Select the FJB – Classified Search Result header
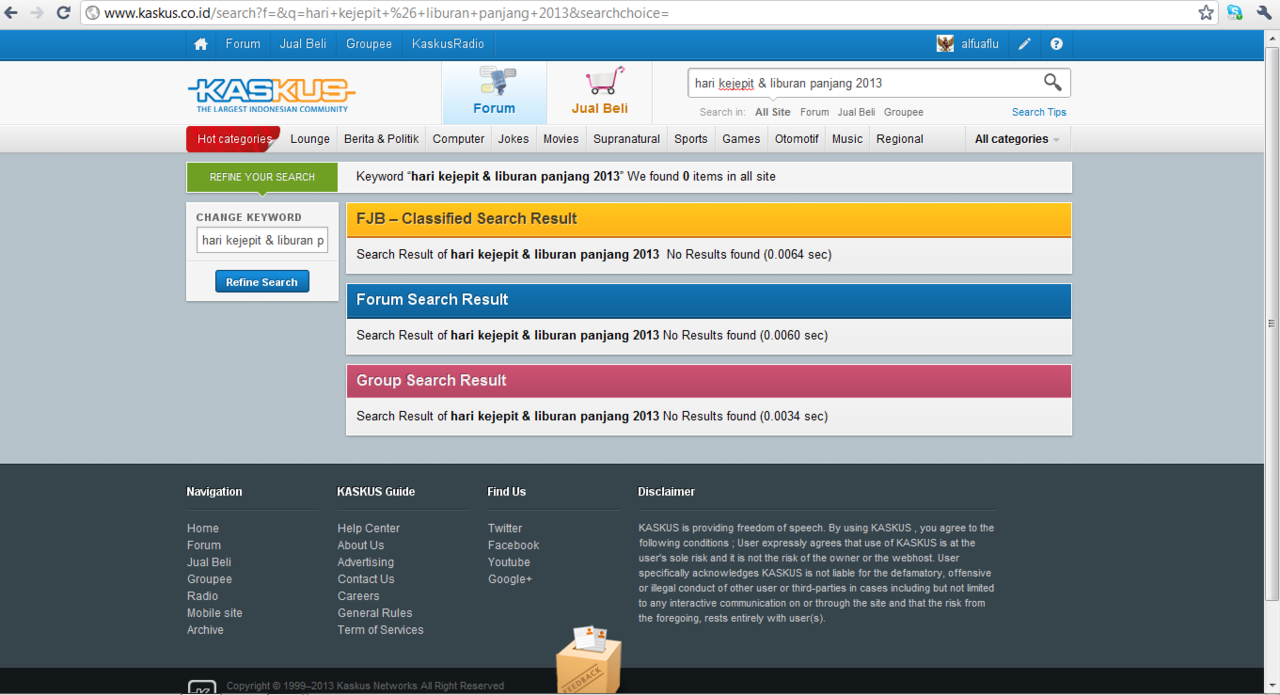Viewport: 1280px width, 695px height. 709,219
